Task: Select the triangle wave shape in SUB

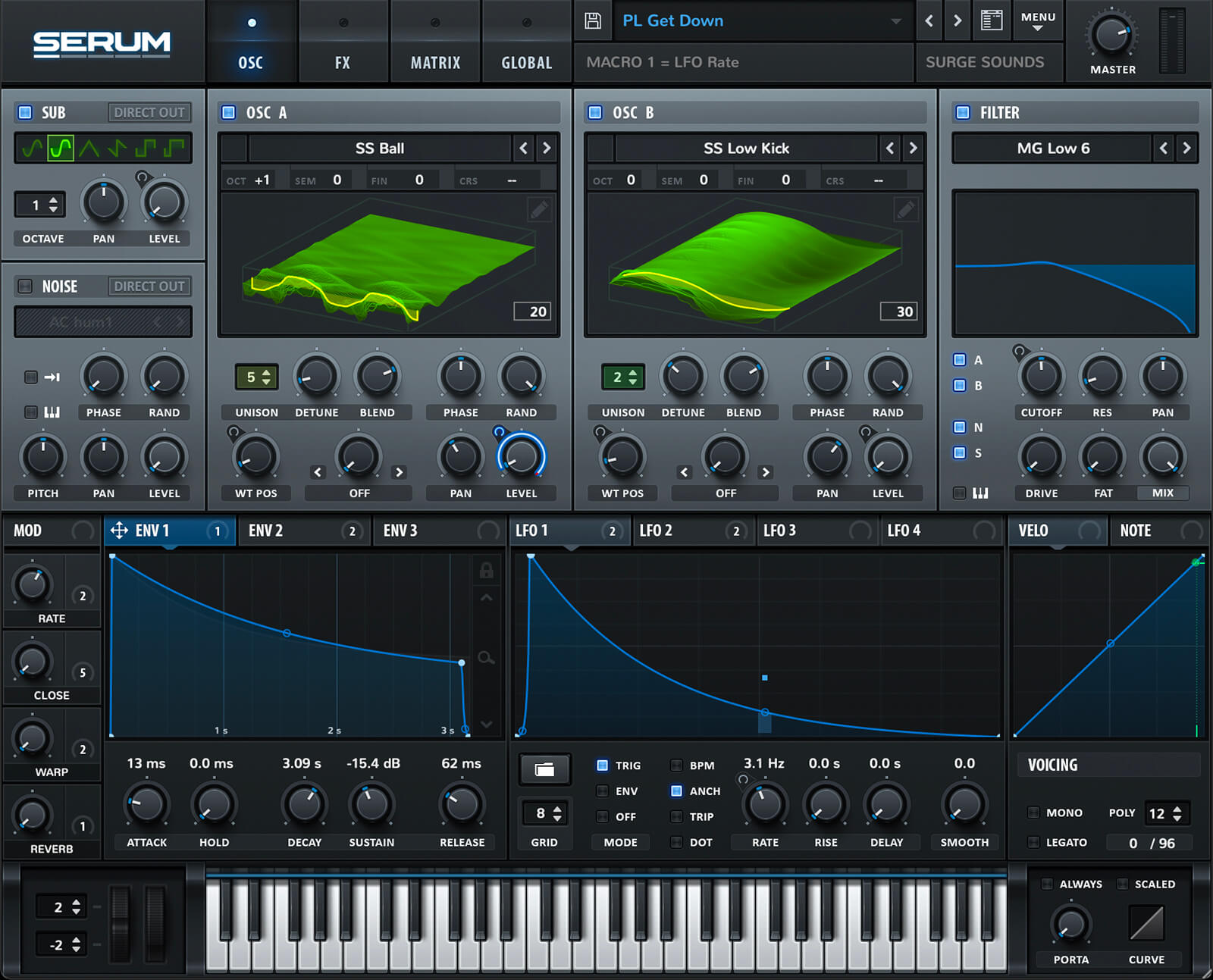Action: point(89,148)
